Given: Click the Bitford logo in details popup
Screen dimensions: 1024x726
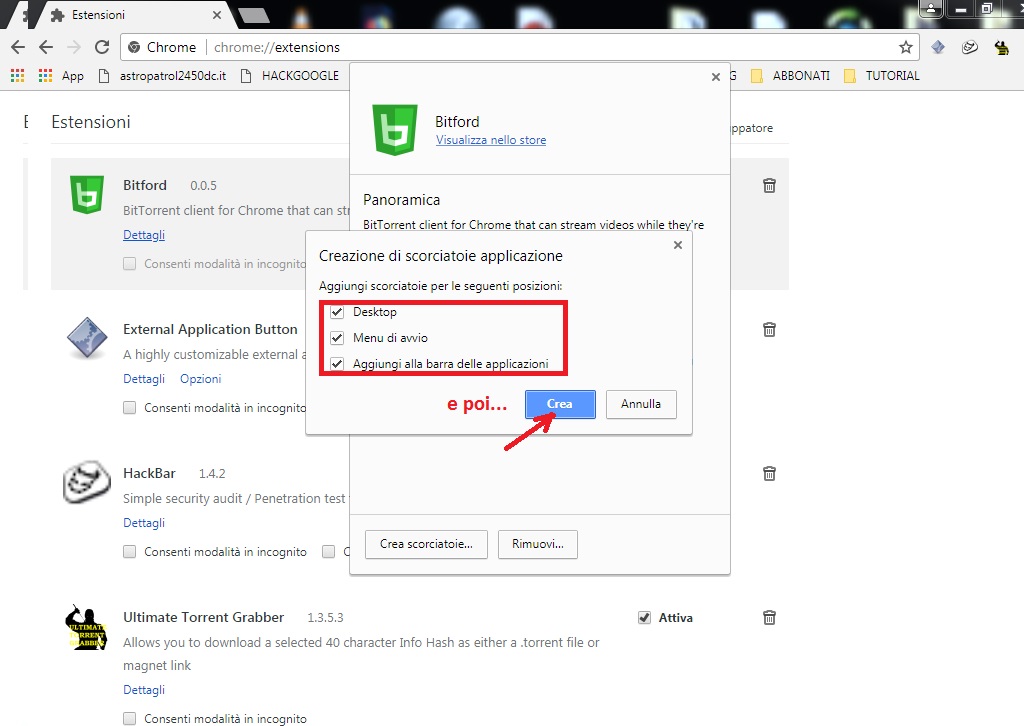Looking at the screenshot, I should point(394,129).
